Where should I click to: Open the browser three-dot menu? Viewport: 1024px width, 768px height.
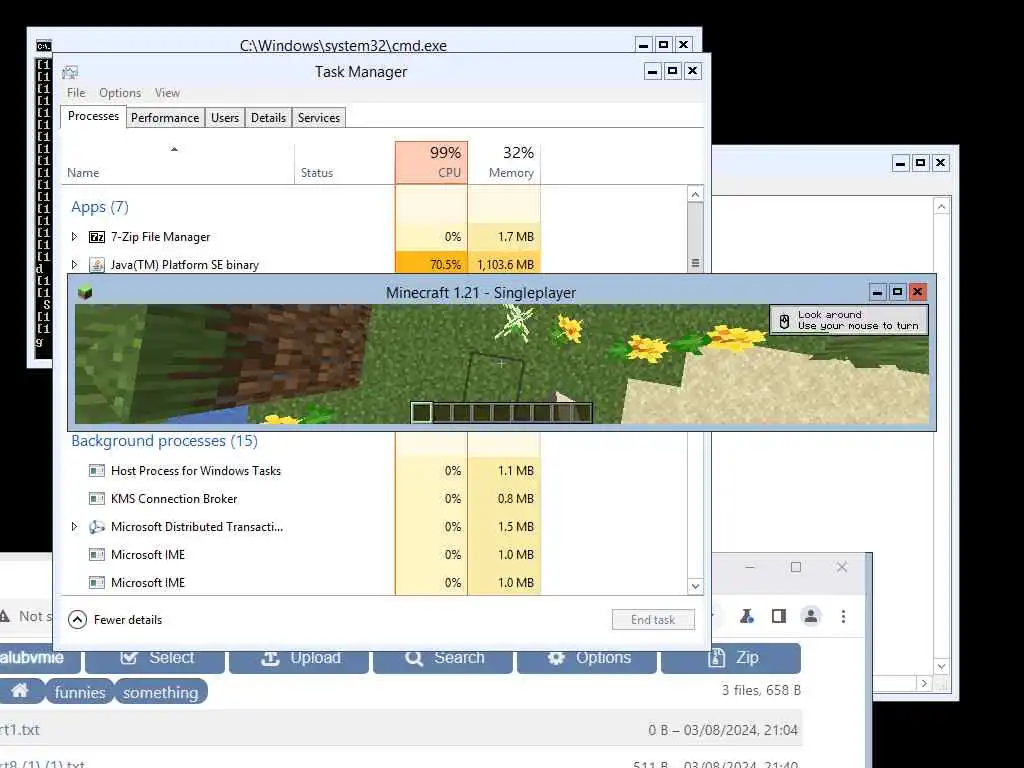click(844, 616)
